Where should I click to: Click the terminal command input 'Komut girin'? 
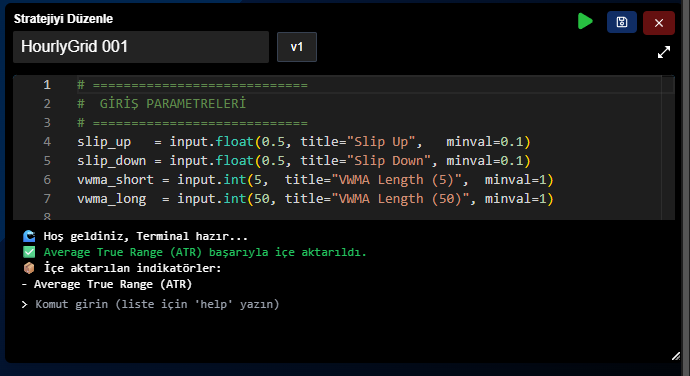pos(157,304)
